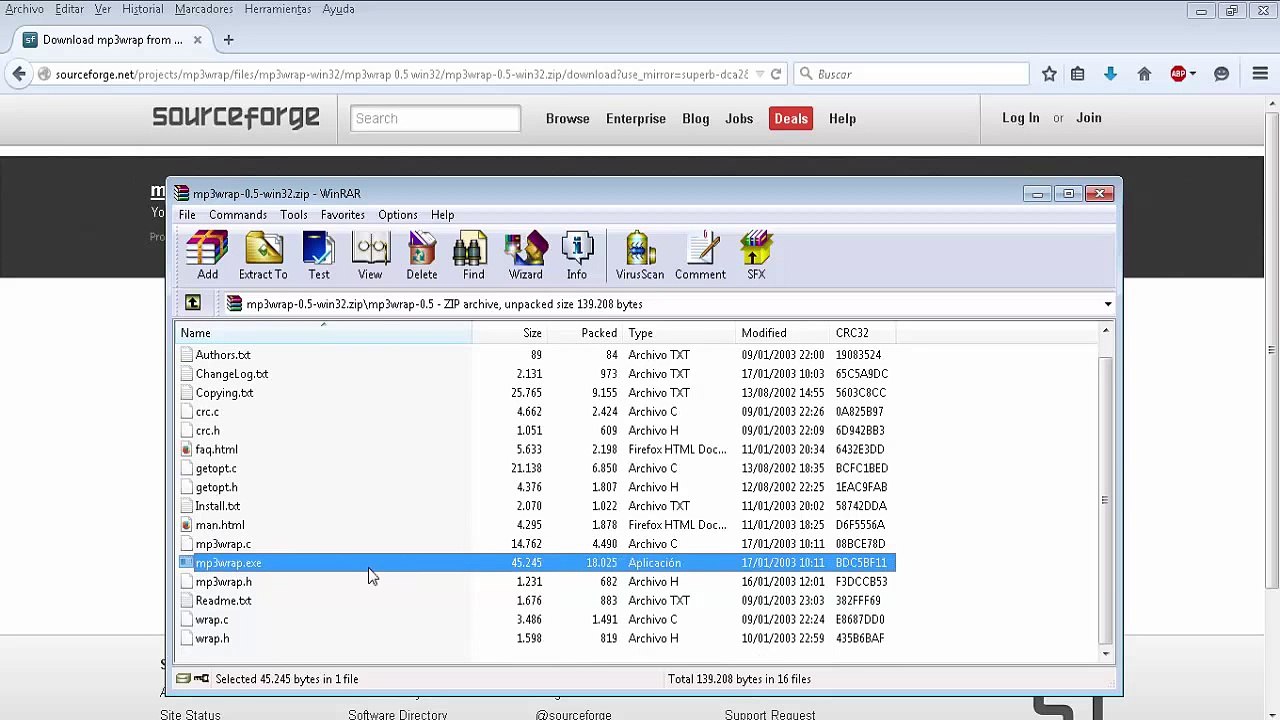Reload the page in Firefox
The height and width of the screenshot is (720, 1280).
(x=775, y=74)
